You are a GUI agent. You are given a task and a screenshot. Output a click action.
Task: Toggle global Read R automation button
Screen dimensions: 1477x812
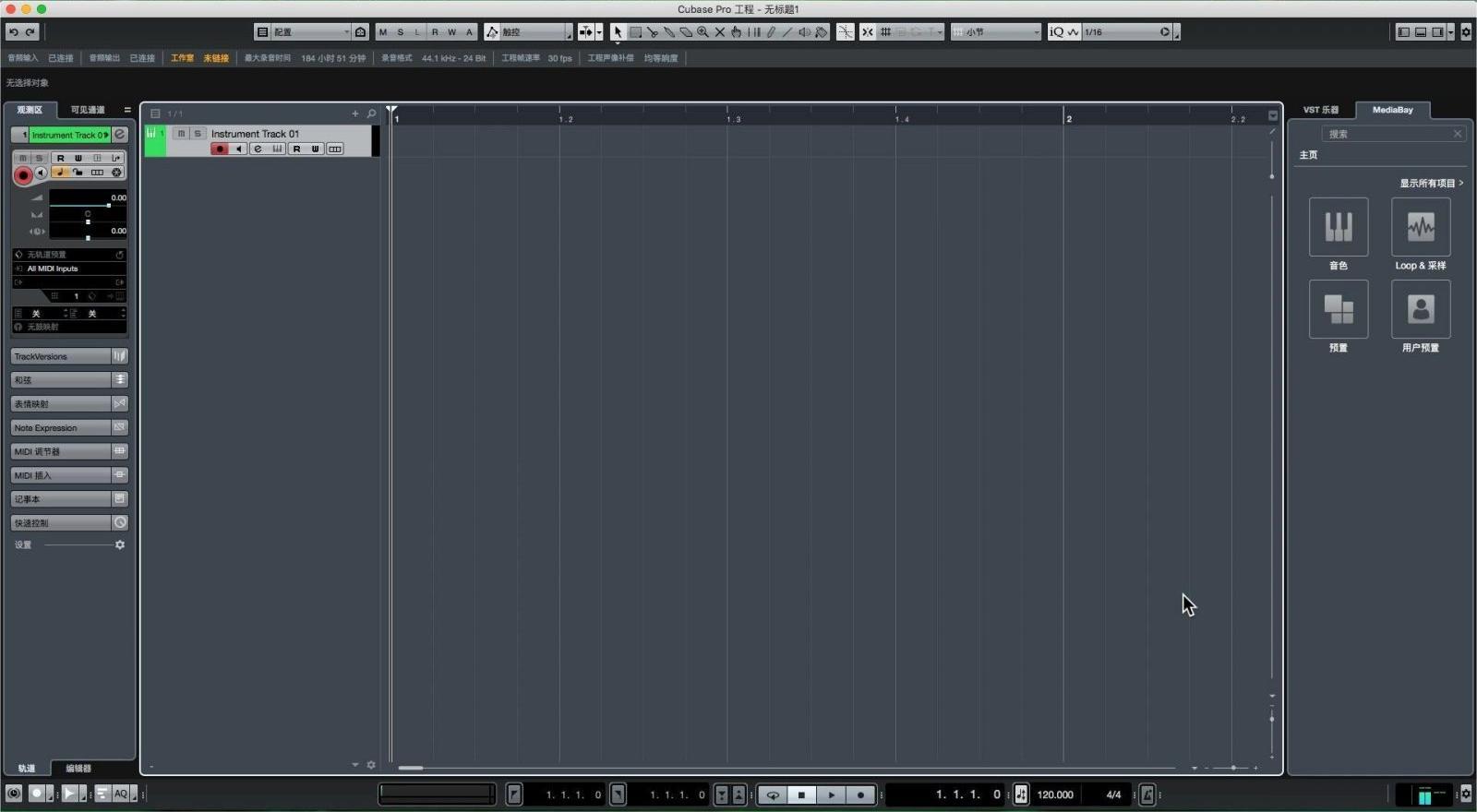pyautogui.click(x=435, y=32)
